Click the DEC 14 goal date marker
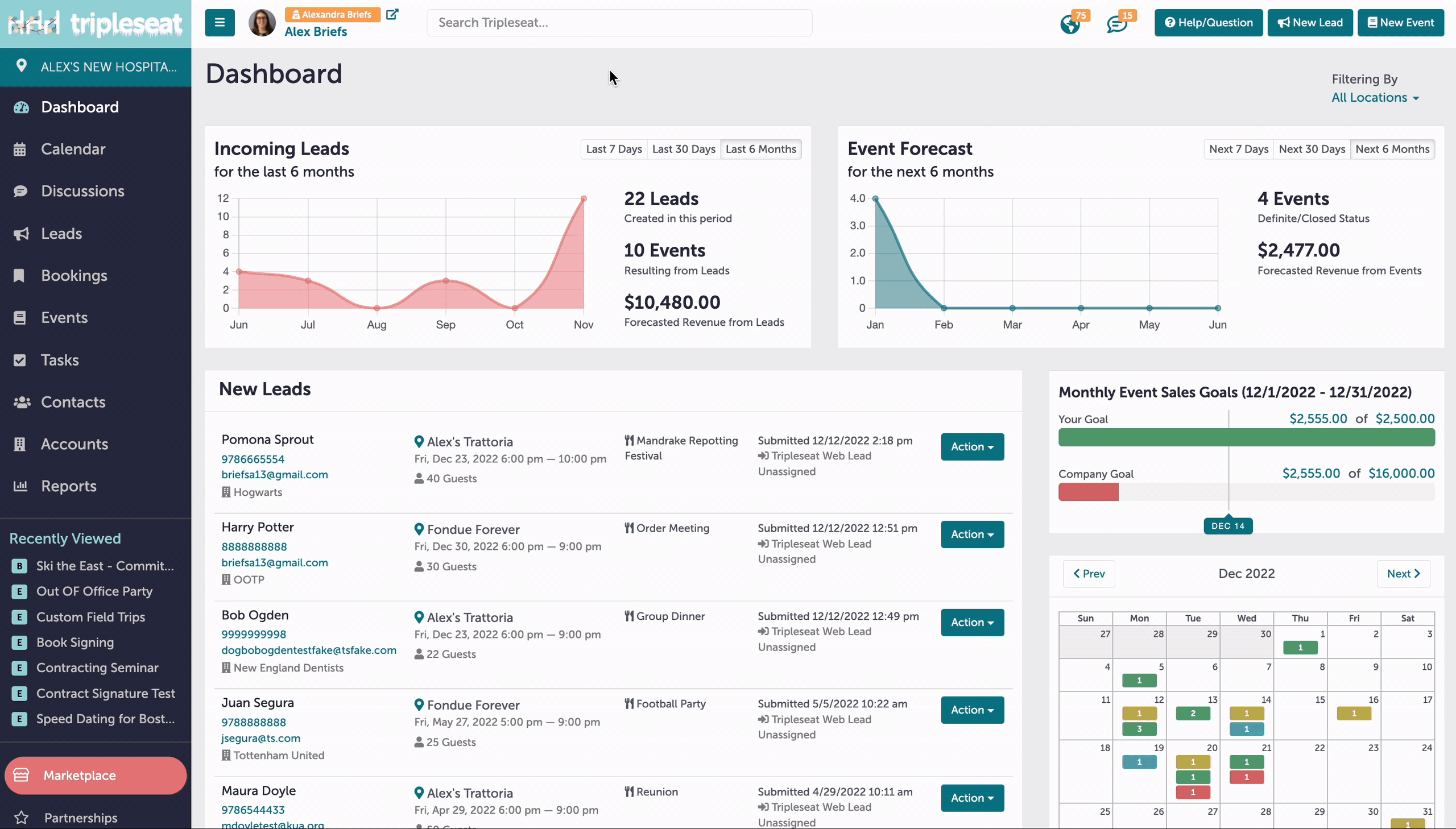Screen dimensions: 1456x829 click(1228, 526)
